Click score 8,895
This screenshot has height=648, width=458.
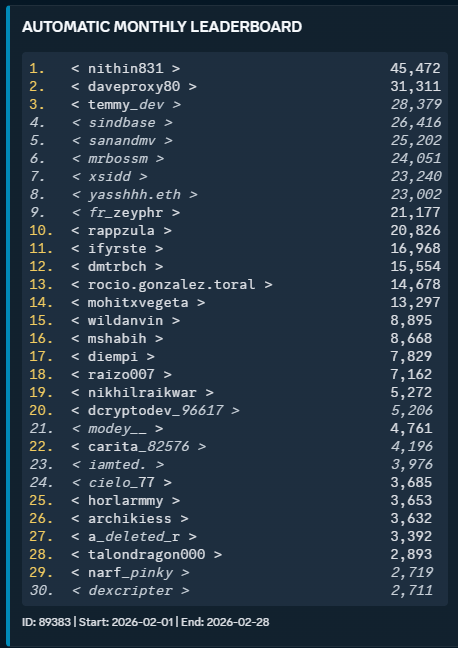pos(411,321)
